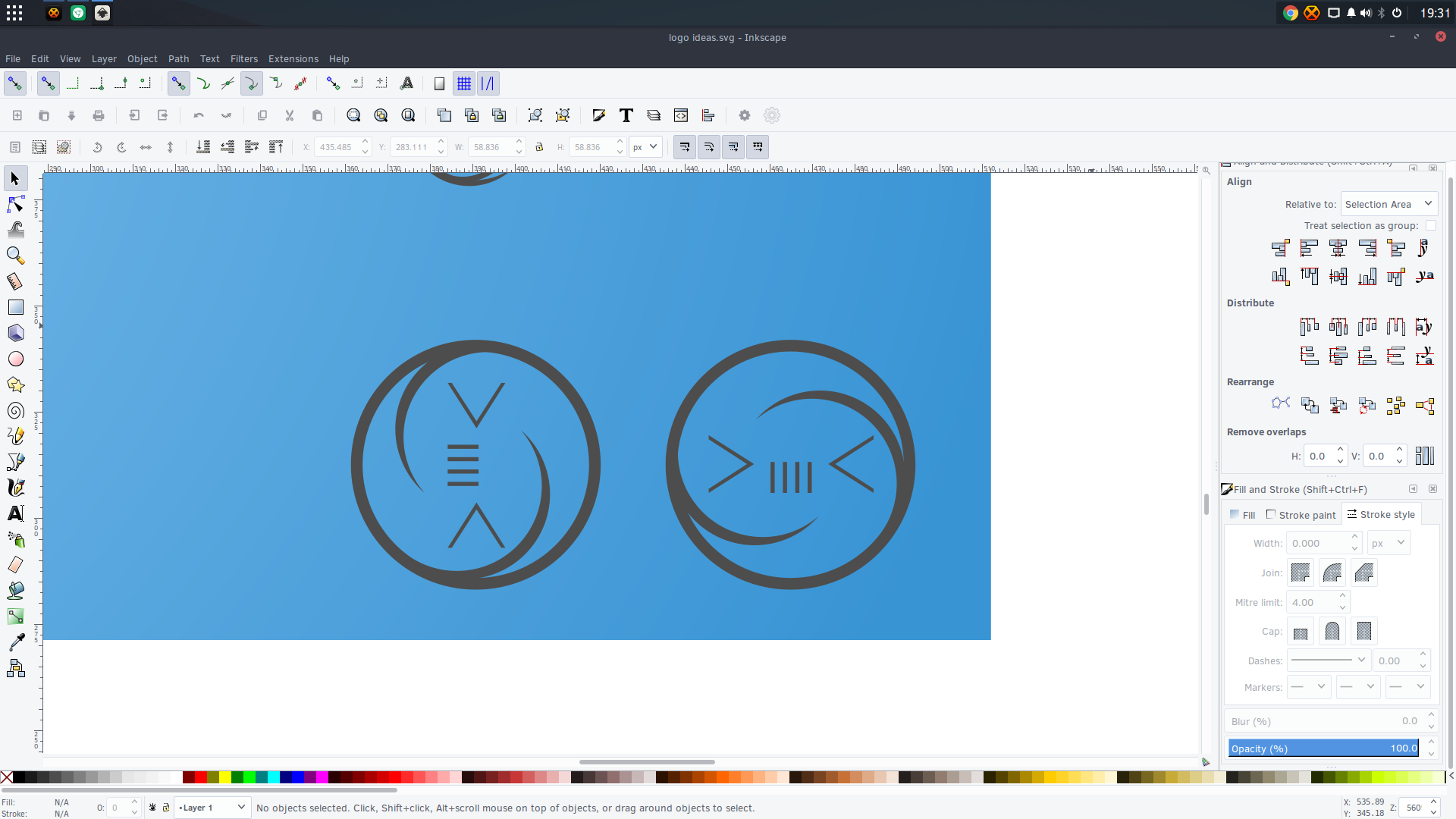Viewport: 1456px width, 819px height.
Task: Click the Opacity slider bar
Action: click(x=1323, y=748)
